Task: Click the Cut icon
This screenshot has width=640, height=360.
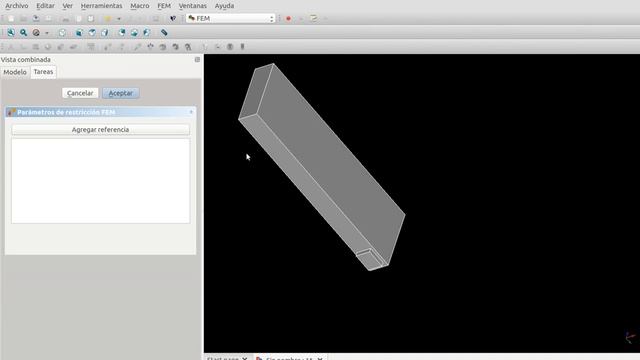Action: (66, 19)
